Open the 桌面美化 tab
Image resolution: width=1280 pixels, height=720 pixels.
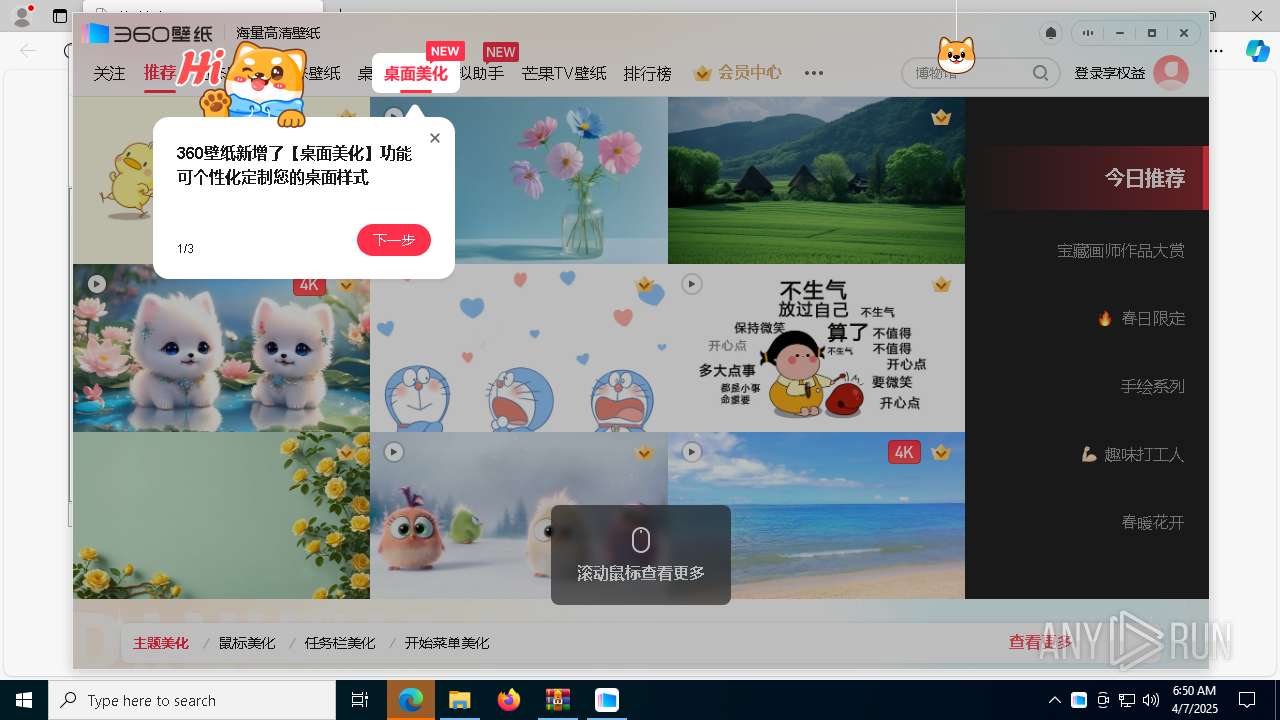click(416, 73)
